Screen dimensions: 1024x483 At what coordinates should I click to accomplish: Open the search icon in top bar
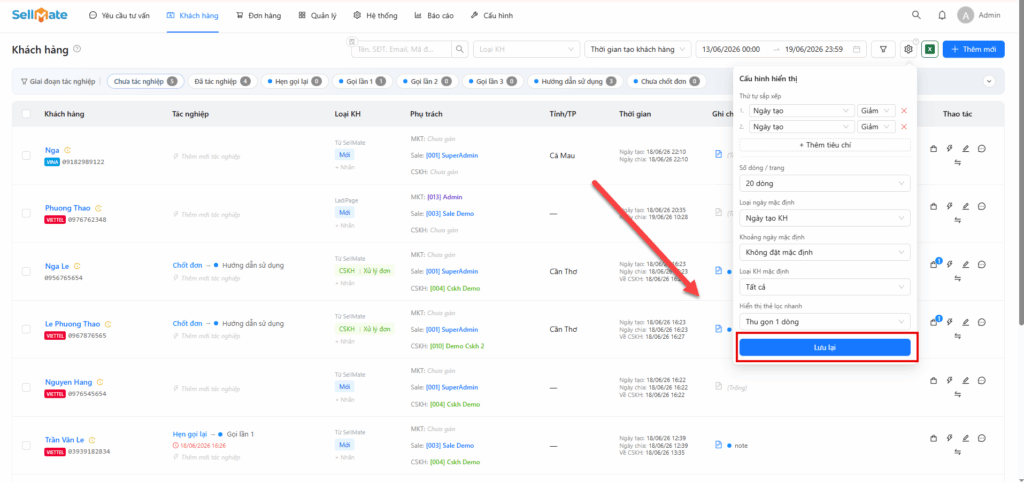[917, 15]
